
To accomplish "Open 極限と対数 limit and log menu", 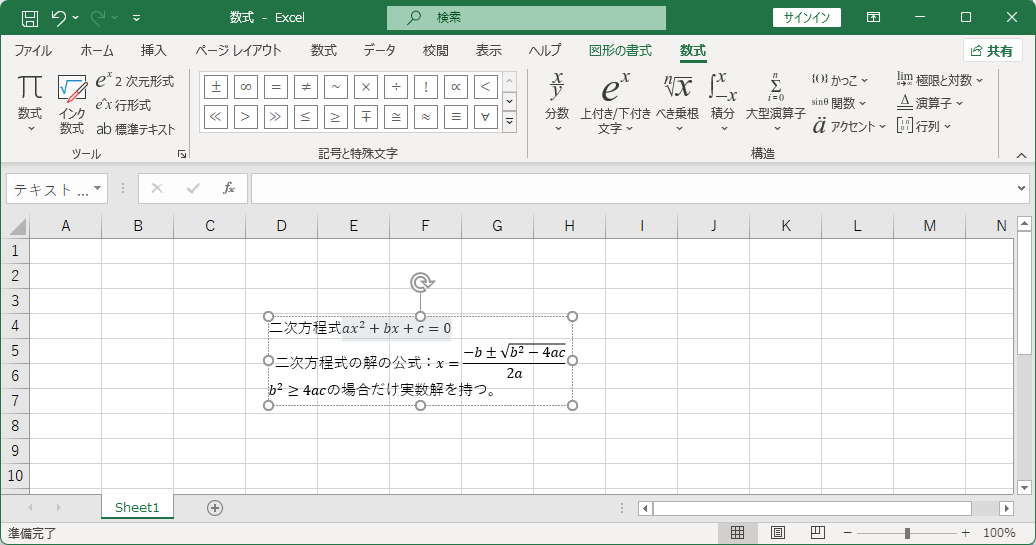I will (940, 80).
